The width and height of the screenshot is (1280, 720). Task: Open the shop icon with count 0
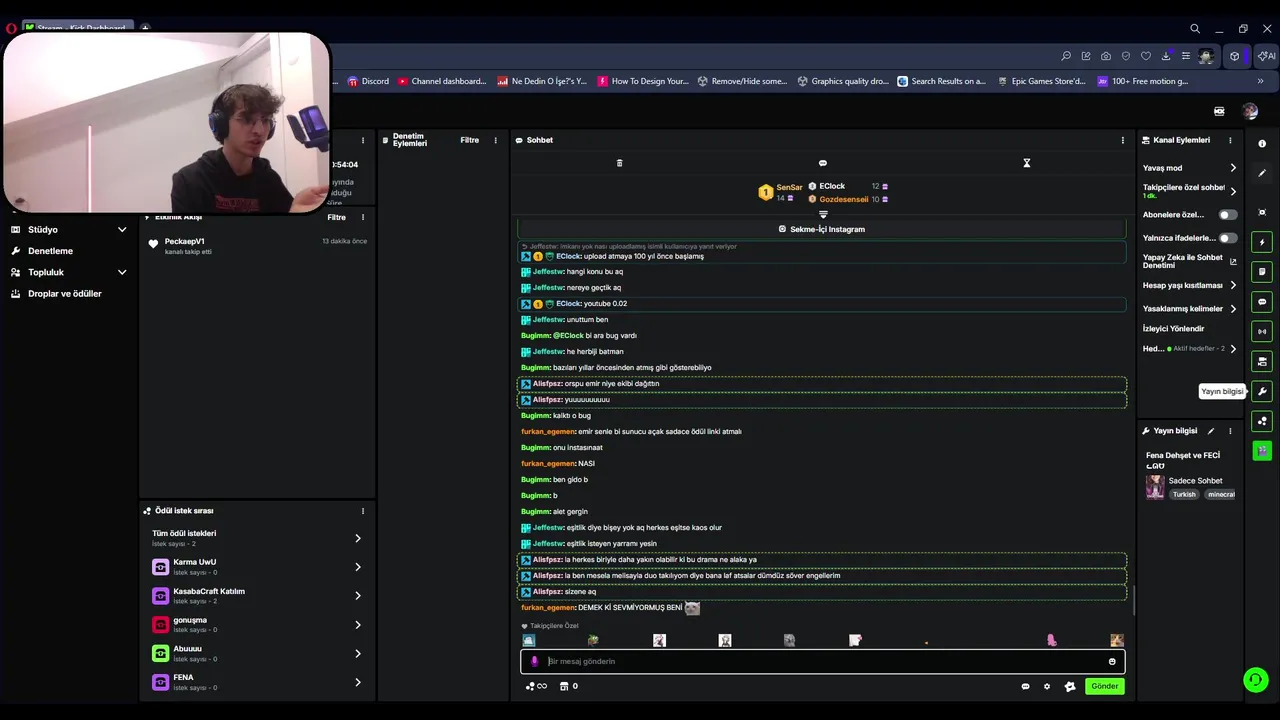(568, 686)
